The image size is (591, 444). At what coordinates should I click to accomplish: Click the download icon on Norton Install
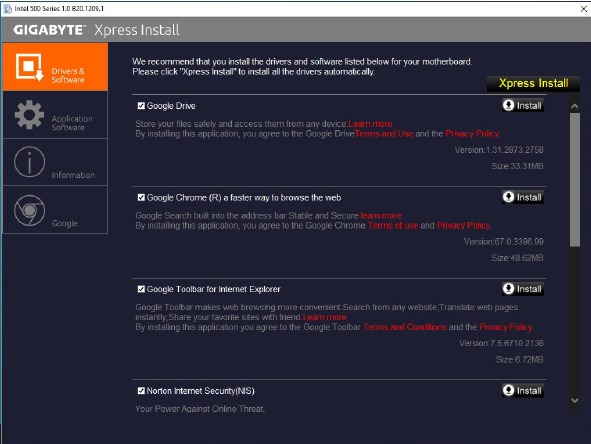click(508, 390)
